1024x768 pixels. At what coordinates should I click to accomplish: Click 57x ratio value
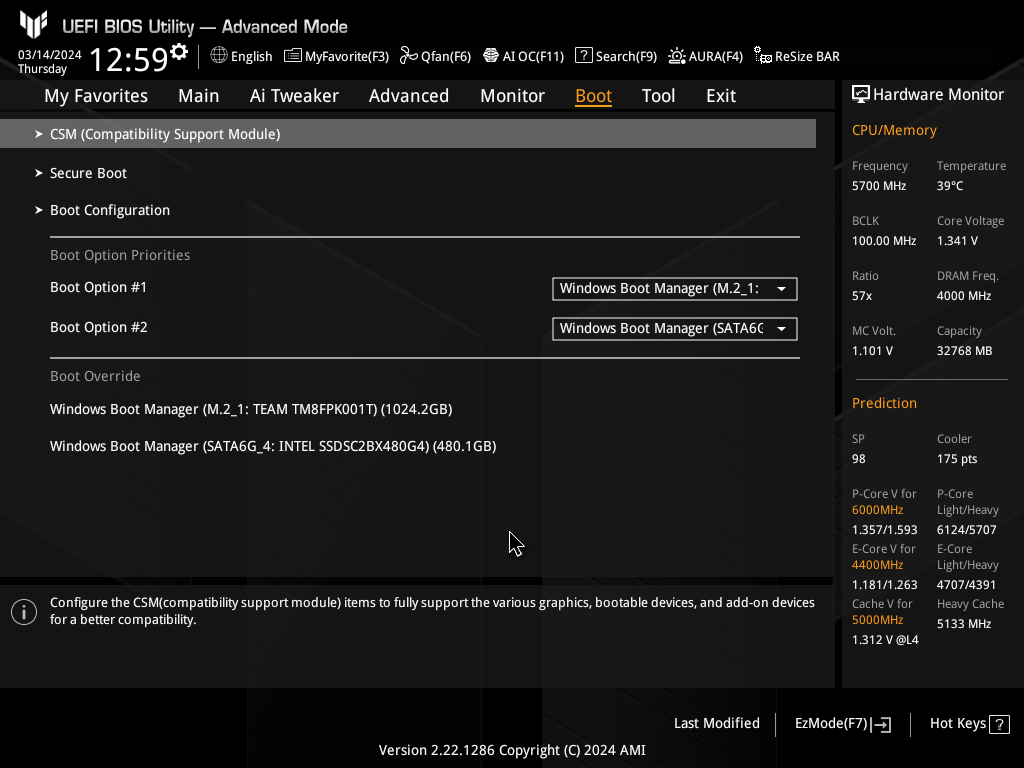(862, 296)
